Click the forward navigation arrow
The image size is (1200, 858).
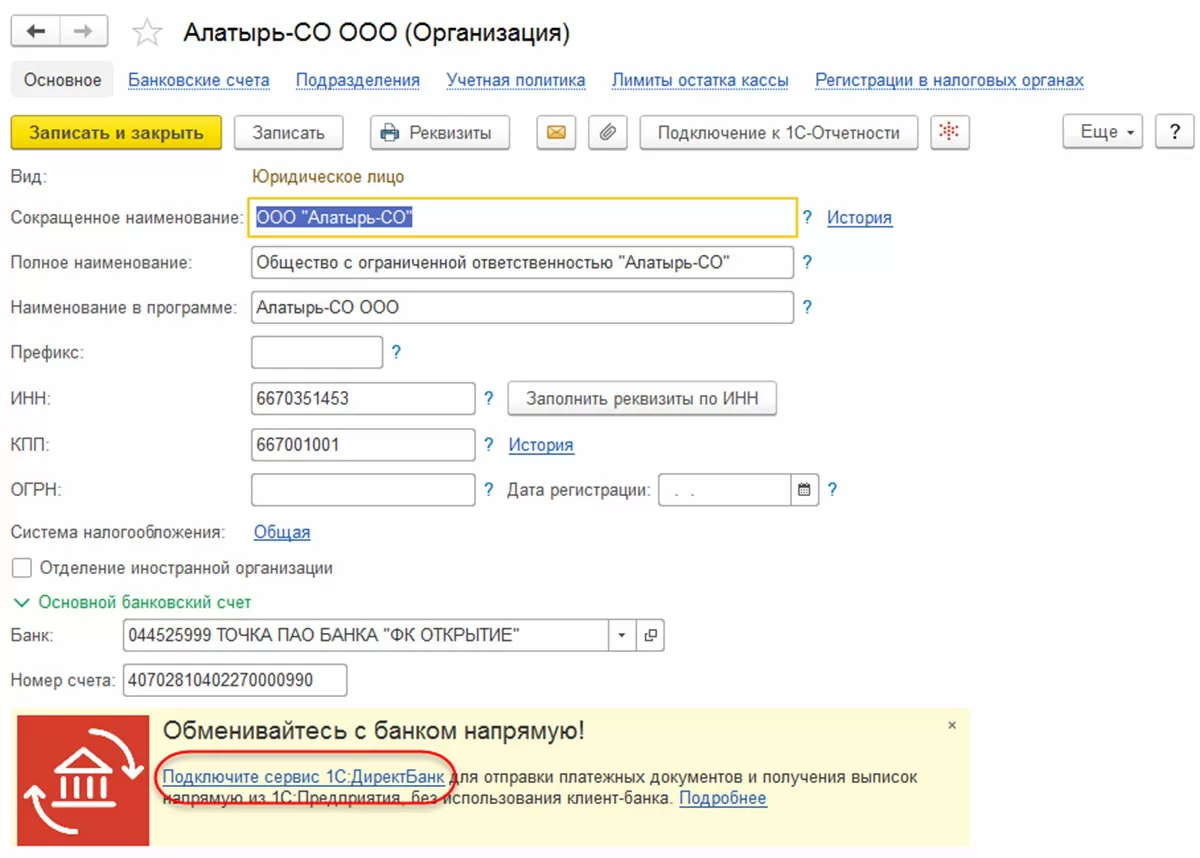84,32
